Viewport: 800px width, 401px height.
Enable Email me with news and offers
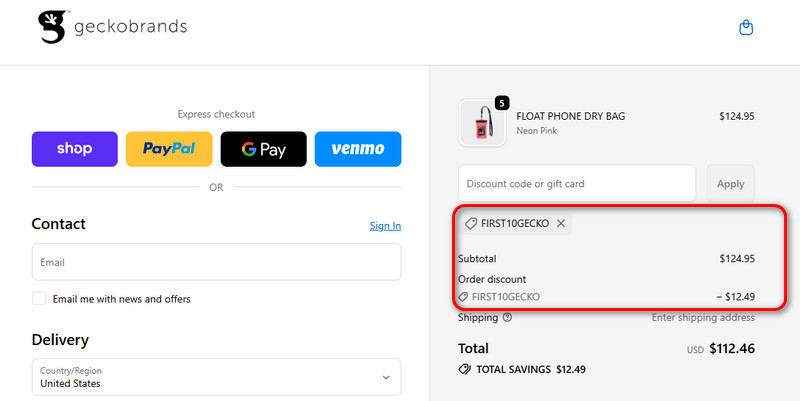click(39, 298)
